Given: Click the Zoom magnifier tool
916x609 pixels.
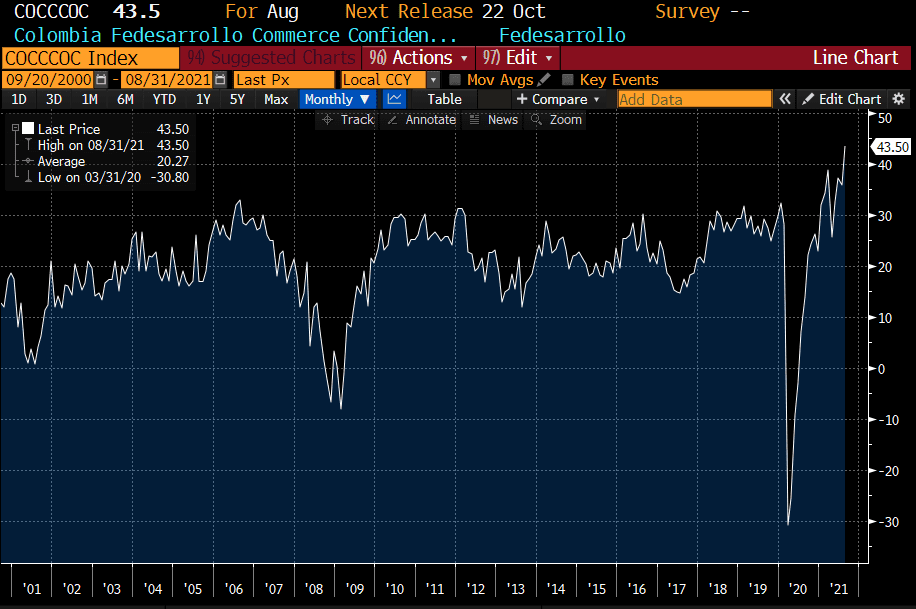Looking at the screenshot, I should [556, 119].
